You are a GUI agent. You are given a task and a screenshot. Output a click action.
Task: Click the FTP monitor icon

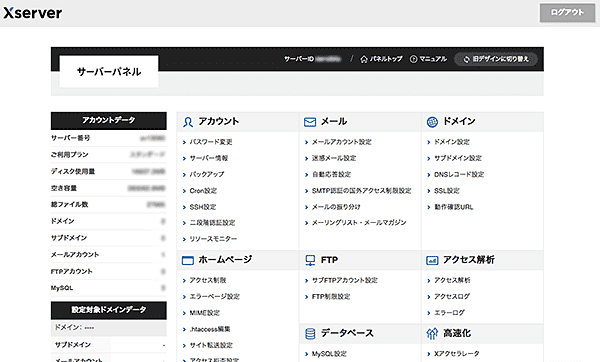310,261
